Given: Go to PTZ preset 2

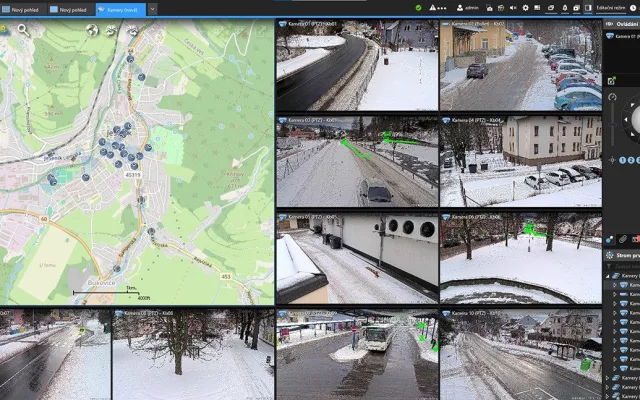Looking at the screenshot, I should click(x=631, y=160).
